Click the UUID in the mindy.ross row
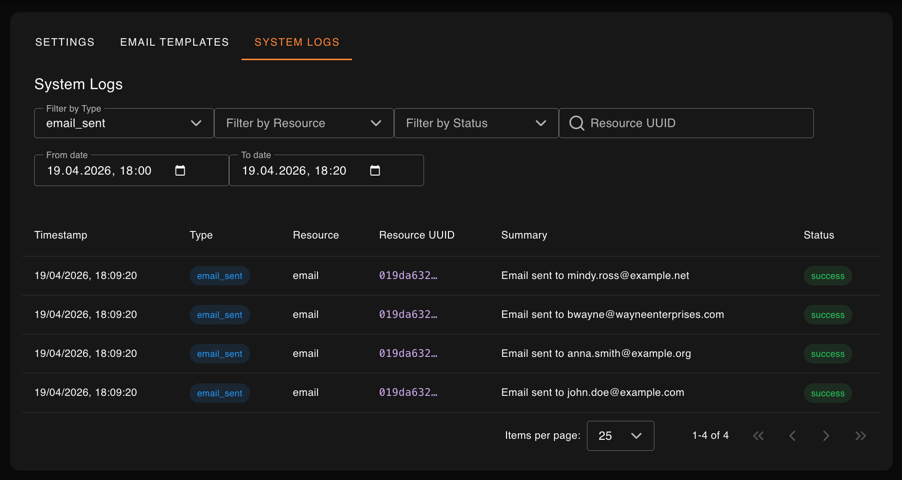This screenshot has height=480, width=902. click(x=408, y=276)
